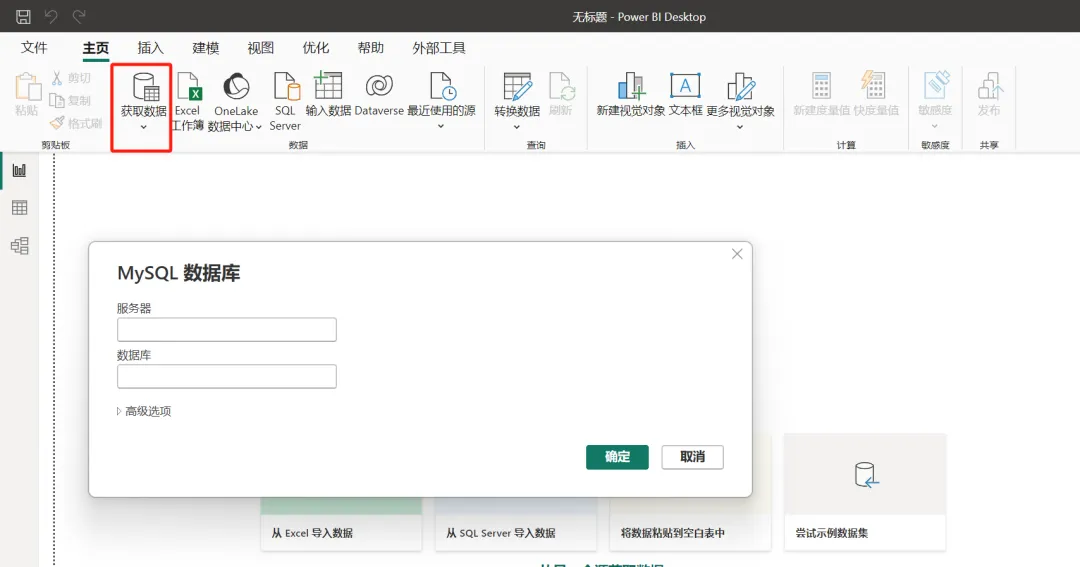This screenshot has height=567, width=1080.
Task: Click the 格式刷 format painter icon
Action: coord(57,123)
